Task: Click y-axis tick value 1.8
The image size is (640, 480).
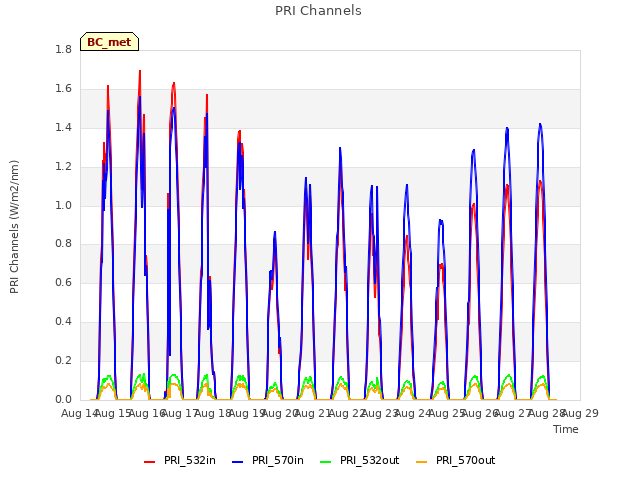Action: pos(63,49)
